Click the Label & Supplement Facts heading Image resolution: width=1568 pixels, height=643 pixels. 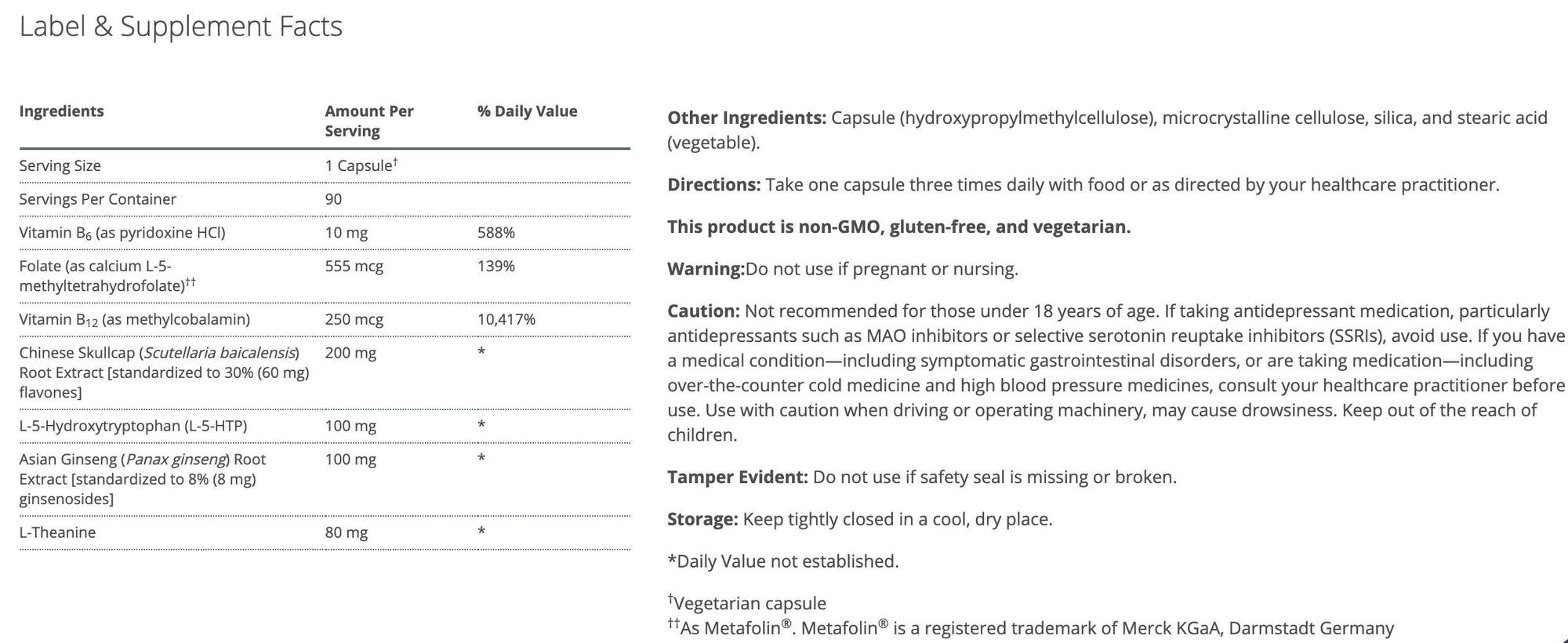180,27
